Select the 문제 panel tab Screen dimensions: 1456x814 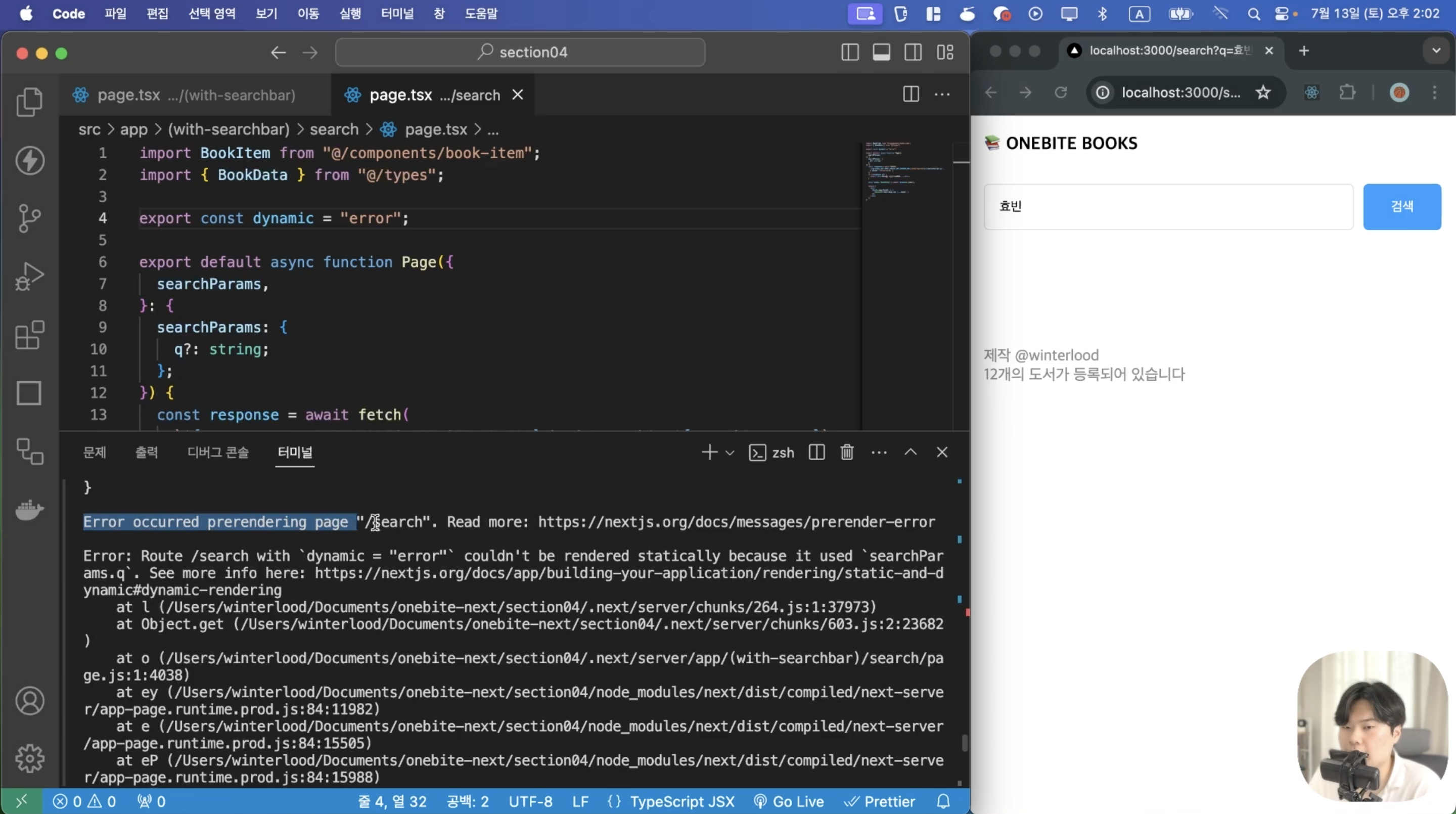coord(95,452)
